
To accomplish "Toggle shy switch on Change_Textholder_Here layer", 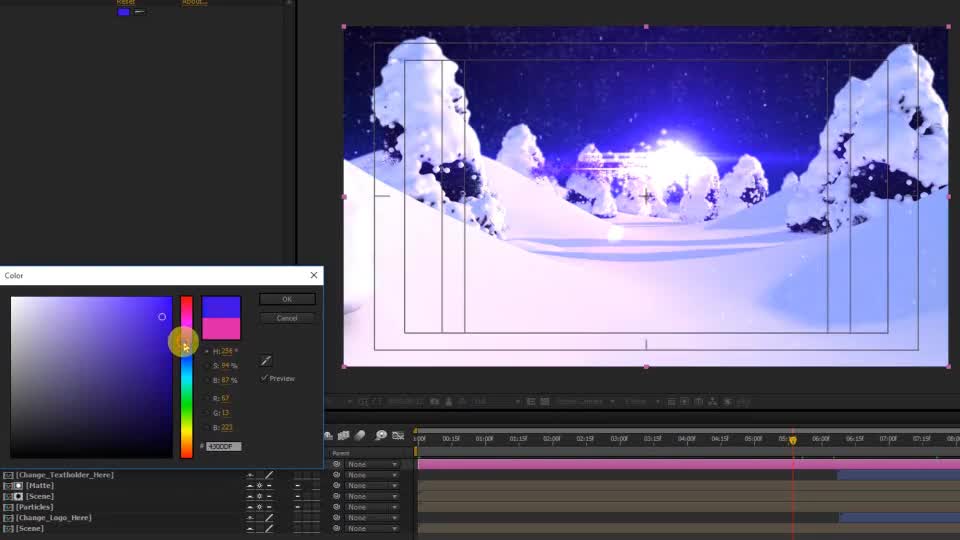I will point(250,475).
